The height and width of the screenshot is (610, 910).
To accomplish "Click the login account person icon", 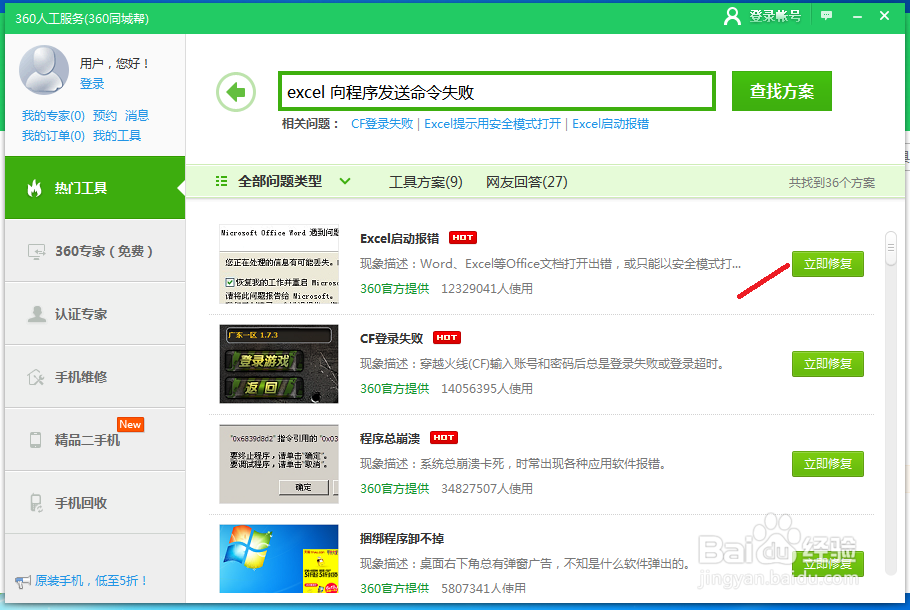I will 732,16.
